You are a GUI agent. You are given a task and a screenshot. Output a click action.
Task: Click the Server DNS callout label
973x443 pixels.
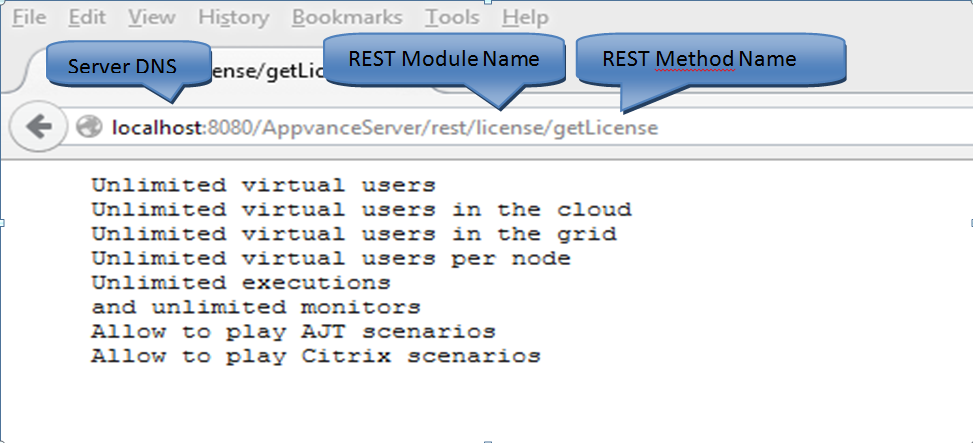(x=122, y=66)
